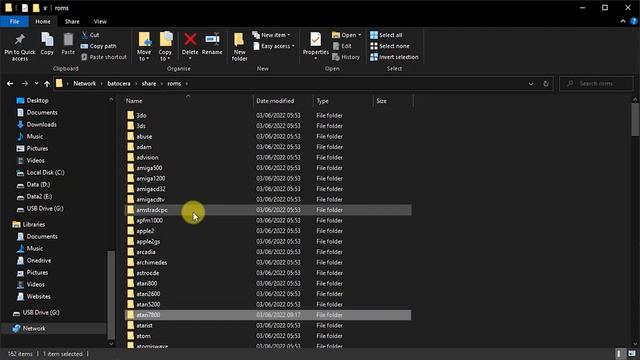Image resolution: width=640 pixels, height=360 pixels.
Task: Open the recent locations dropdown
Action: tap(36, 84)
